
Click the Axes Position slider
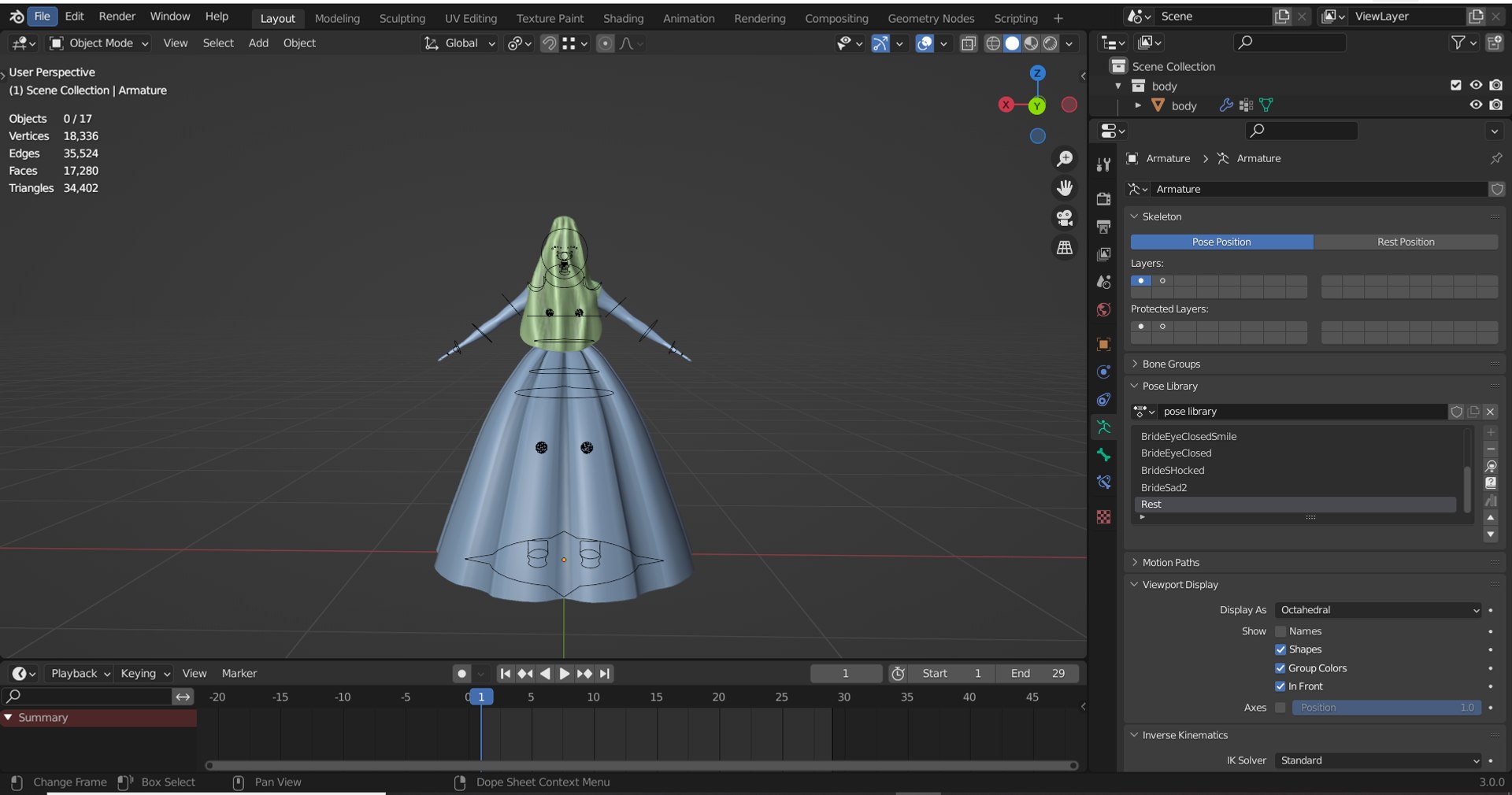(x=1386, y=708)
